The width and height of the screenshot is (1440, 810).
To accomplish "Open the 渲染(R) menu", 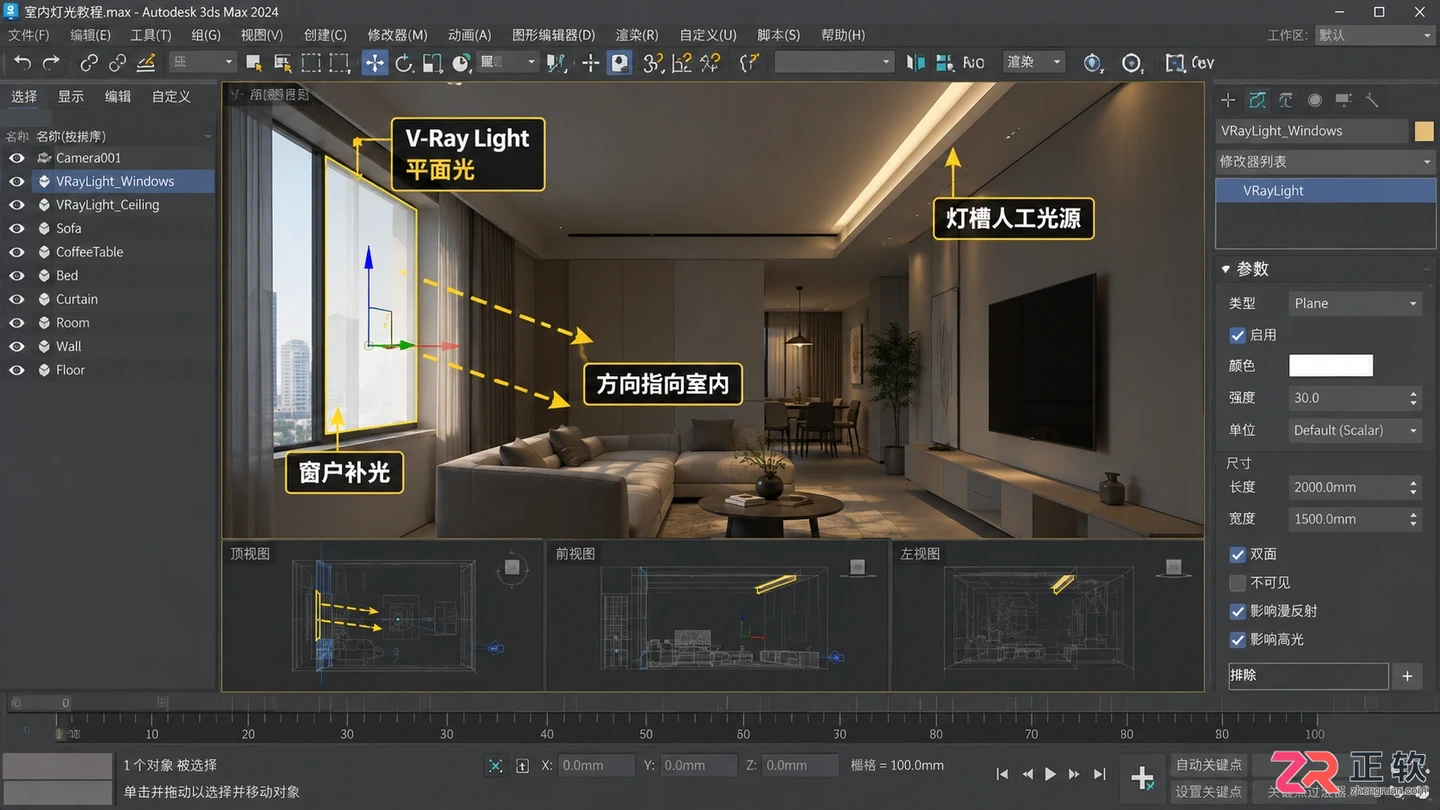I will [637, 35].
